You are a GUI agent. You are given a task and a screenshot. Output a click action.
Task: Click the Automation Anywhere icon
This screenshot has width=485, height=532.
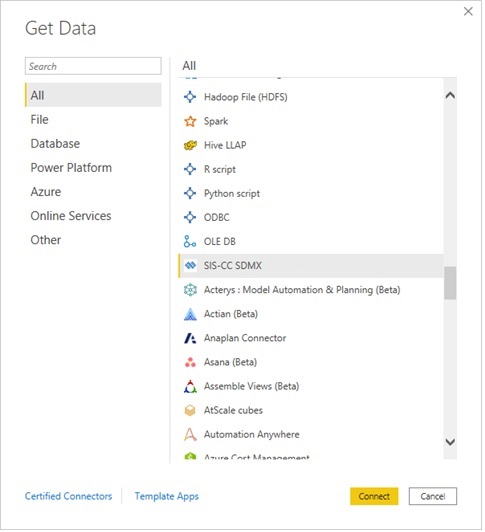tap(190, 434)
